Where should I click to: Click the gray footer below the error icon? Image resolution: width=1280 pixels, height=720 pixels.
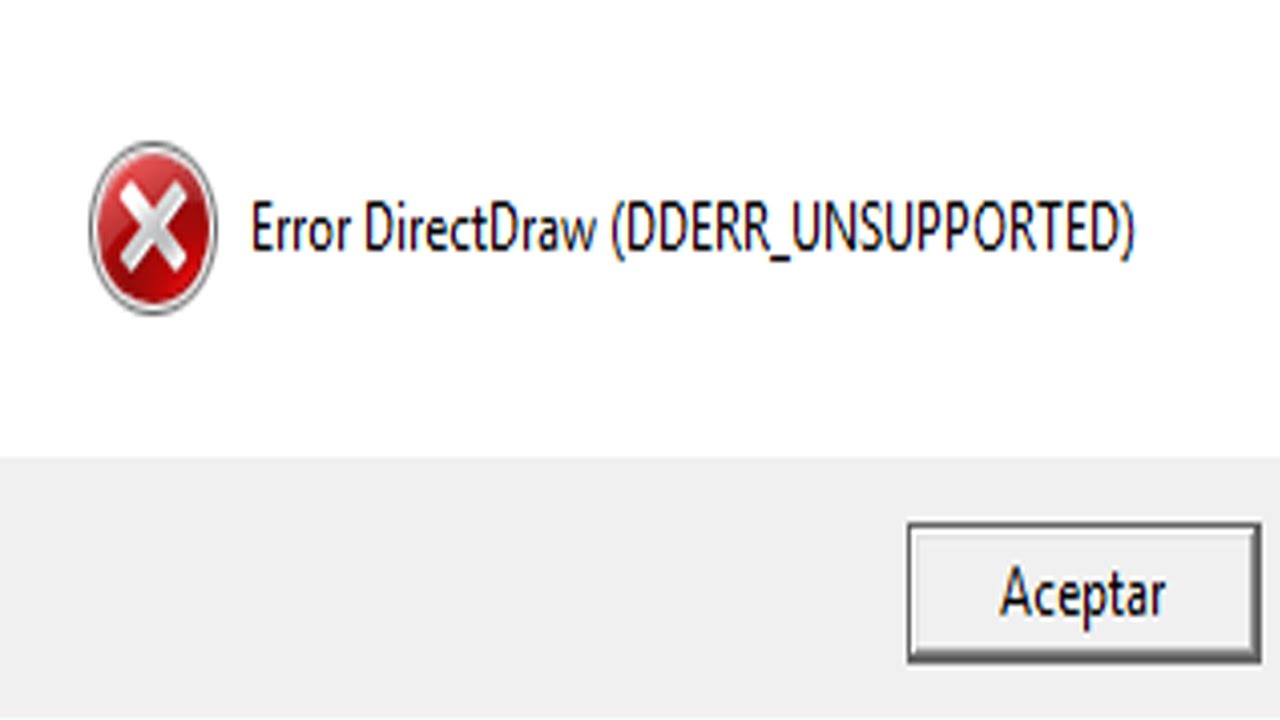pyautogui.click(x=153, y=588)
